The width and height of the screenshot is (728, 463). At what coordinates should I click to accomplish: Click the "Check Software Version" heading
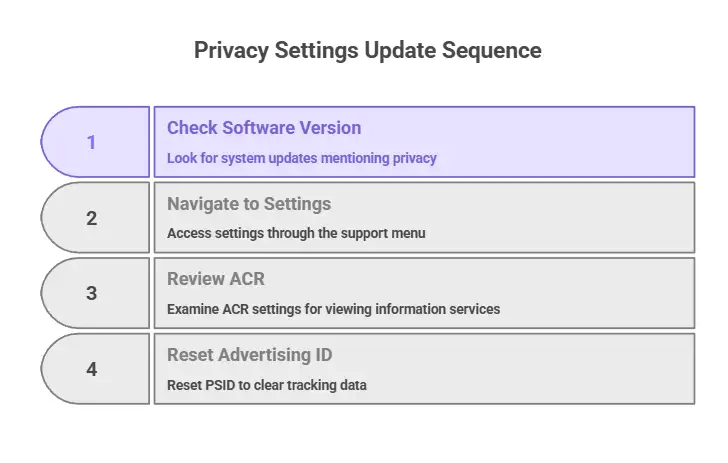coord(264,128)
